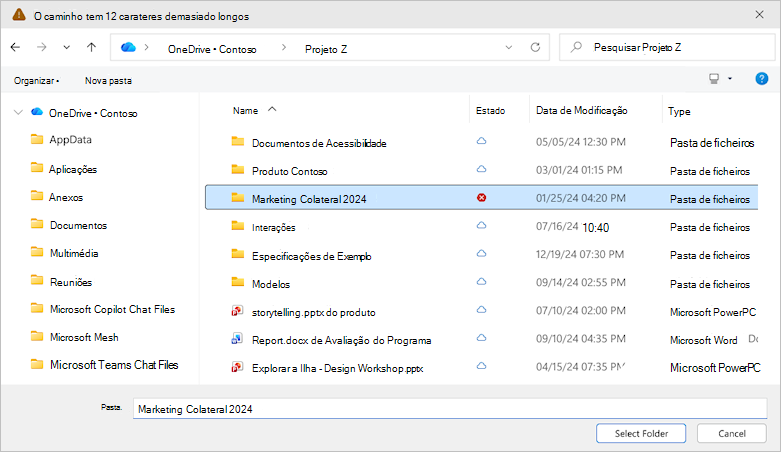Select Projeto Z breadcrumb
The height and width of the screenshot is (452, 781).
point(326,49)
